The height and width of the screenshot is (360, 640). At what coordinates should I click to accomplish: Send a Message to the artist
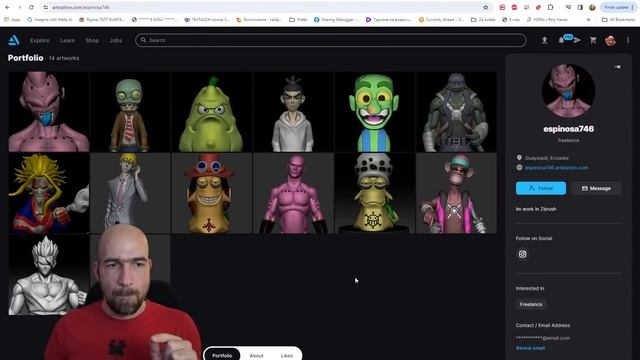point(596,188)
